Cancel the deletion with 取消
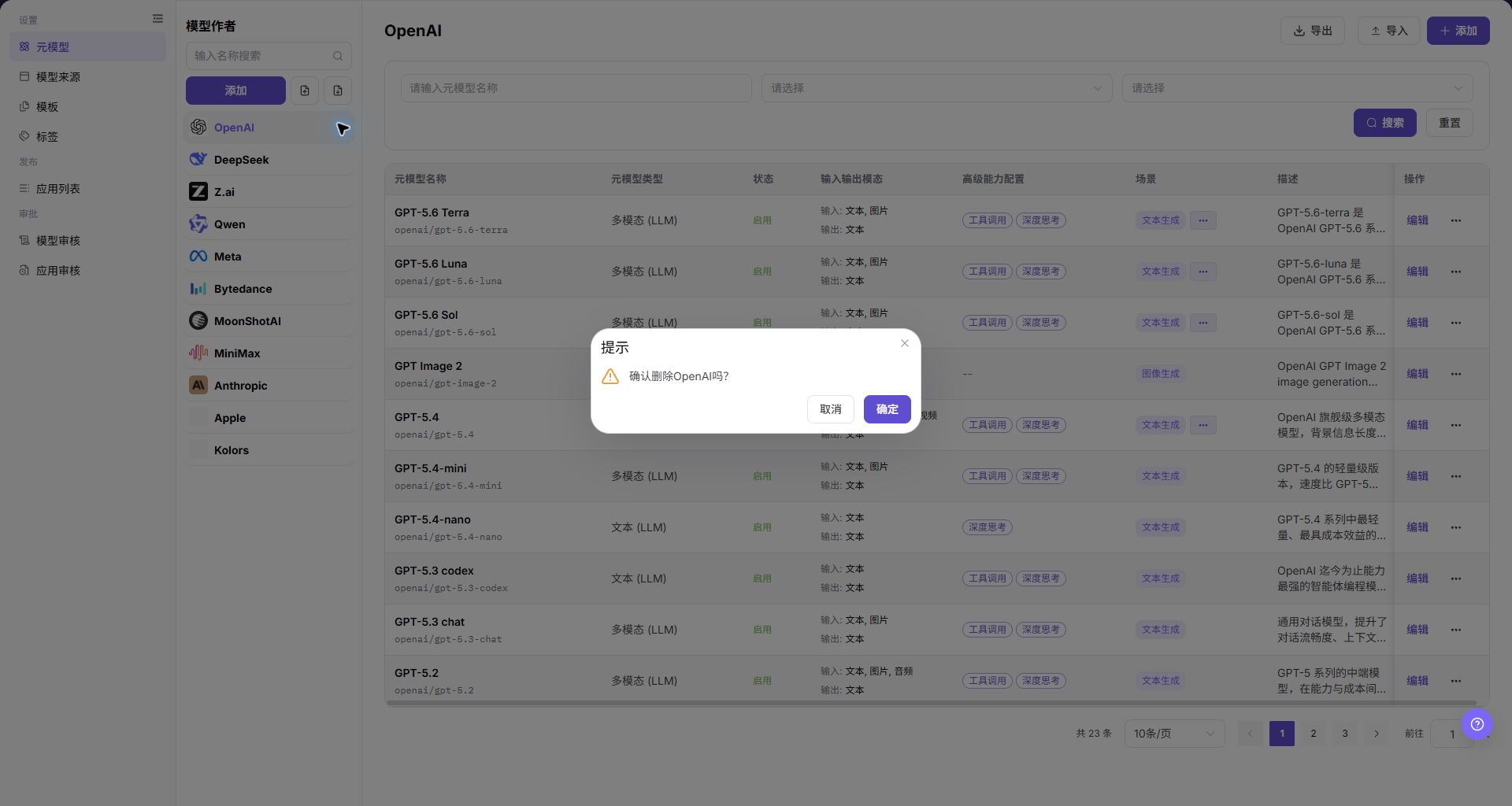 click(x=831, y=409)
